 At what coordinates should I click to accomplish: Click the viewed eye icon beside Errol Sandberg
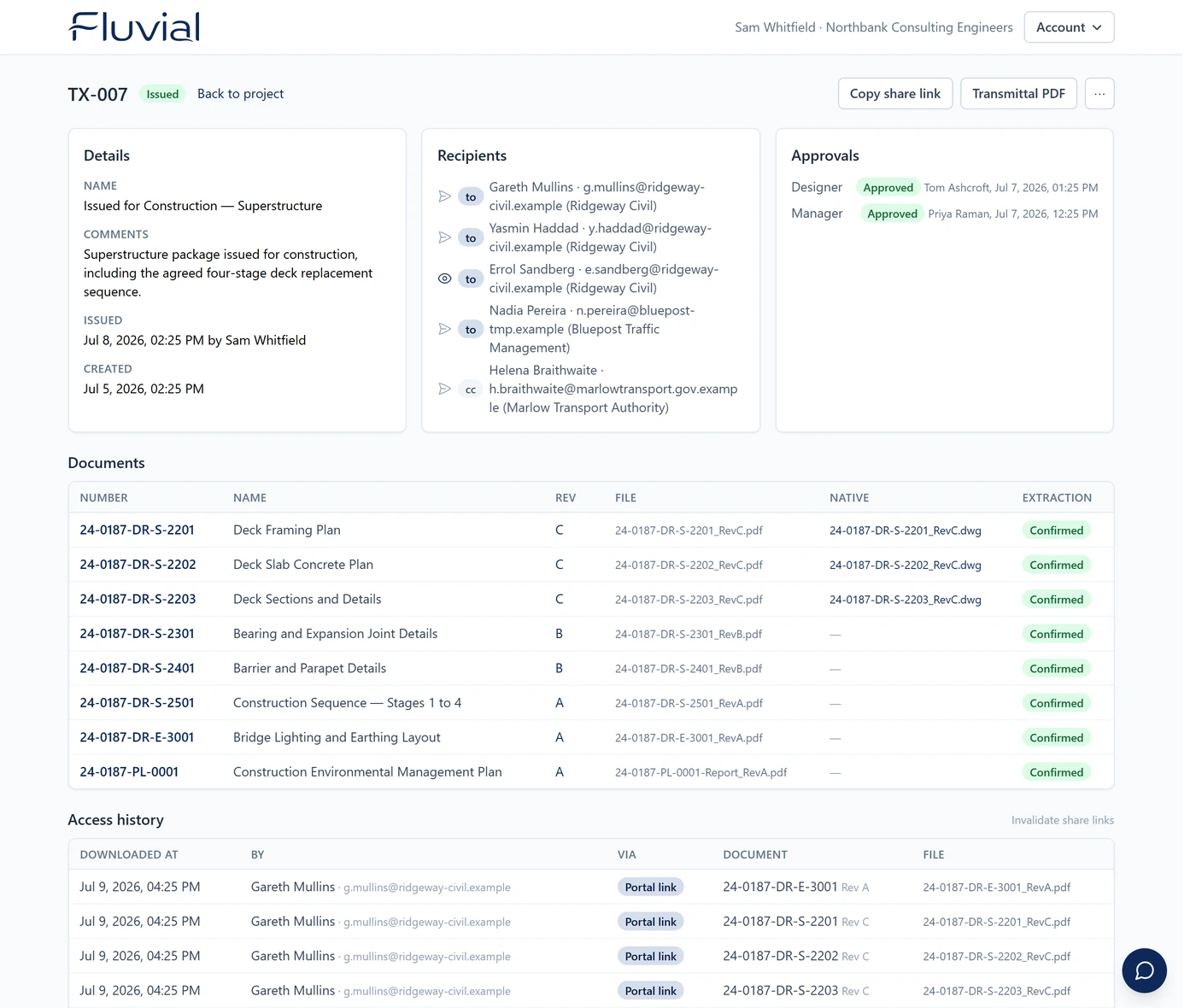coord(444,278)
